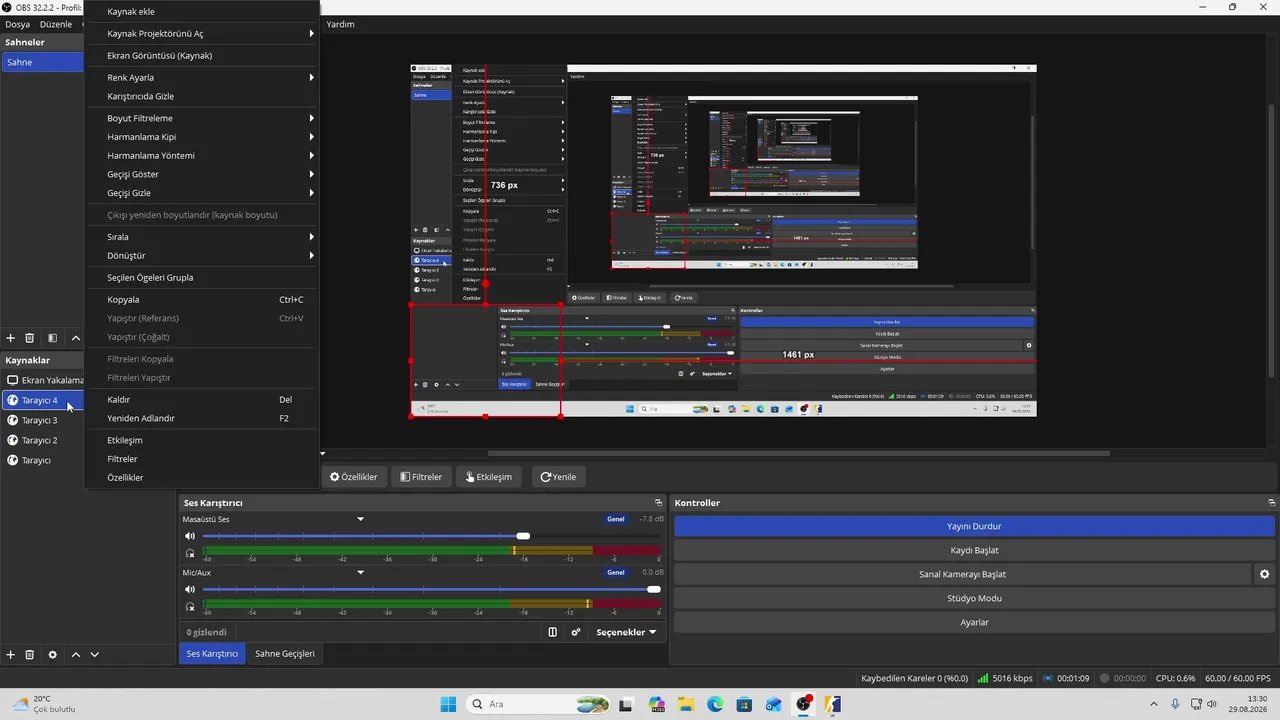Delete the selected scene with the trash icon
This screenshot has width=1280, height=720.
(x=30, y=338)
